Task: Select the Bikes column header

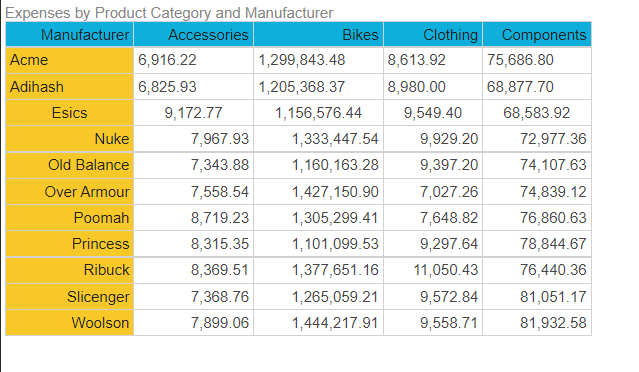Action: click(x=319, y=35)
